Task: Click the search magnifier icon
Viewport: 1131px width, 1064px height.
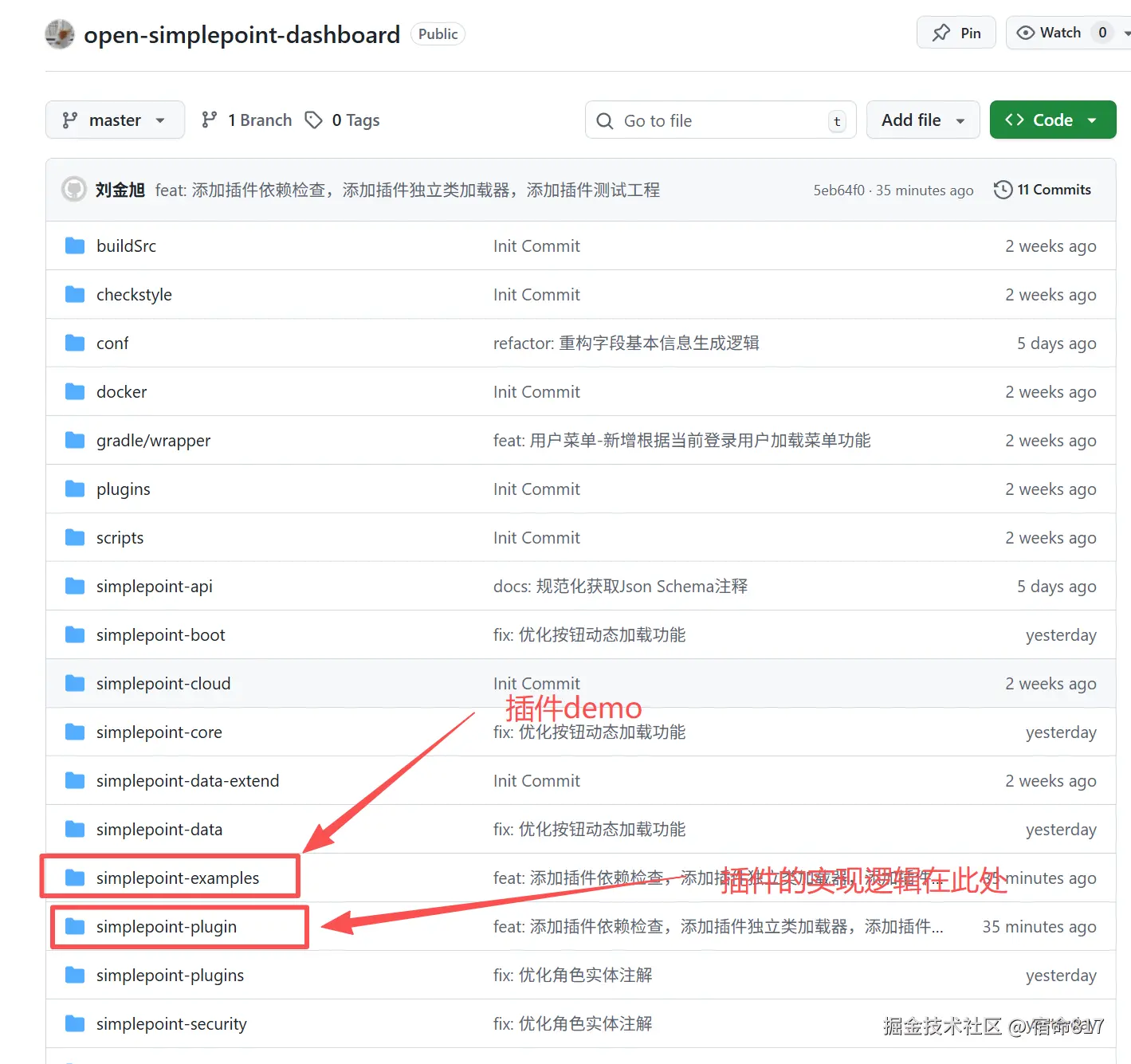Action: point(605,120)
